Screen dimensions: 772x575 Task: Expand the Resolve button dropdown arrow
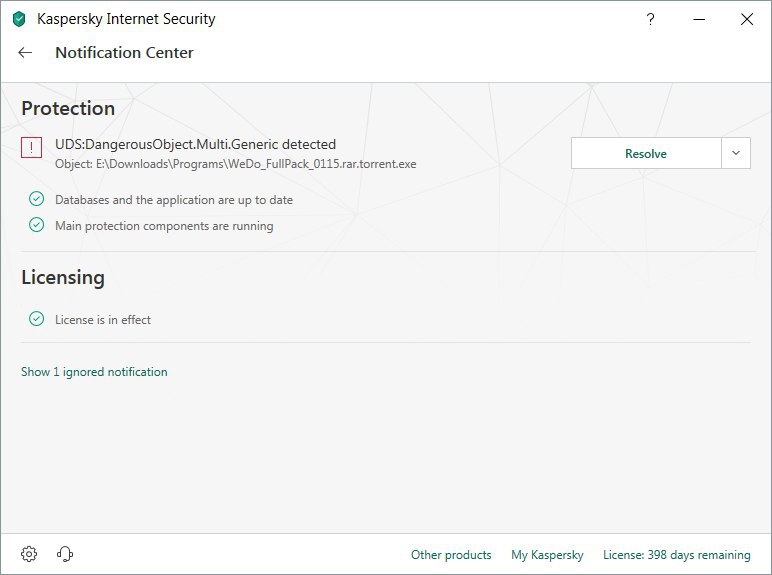pyautogui.click(x=735, y=153)
